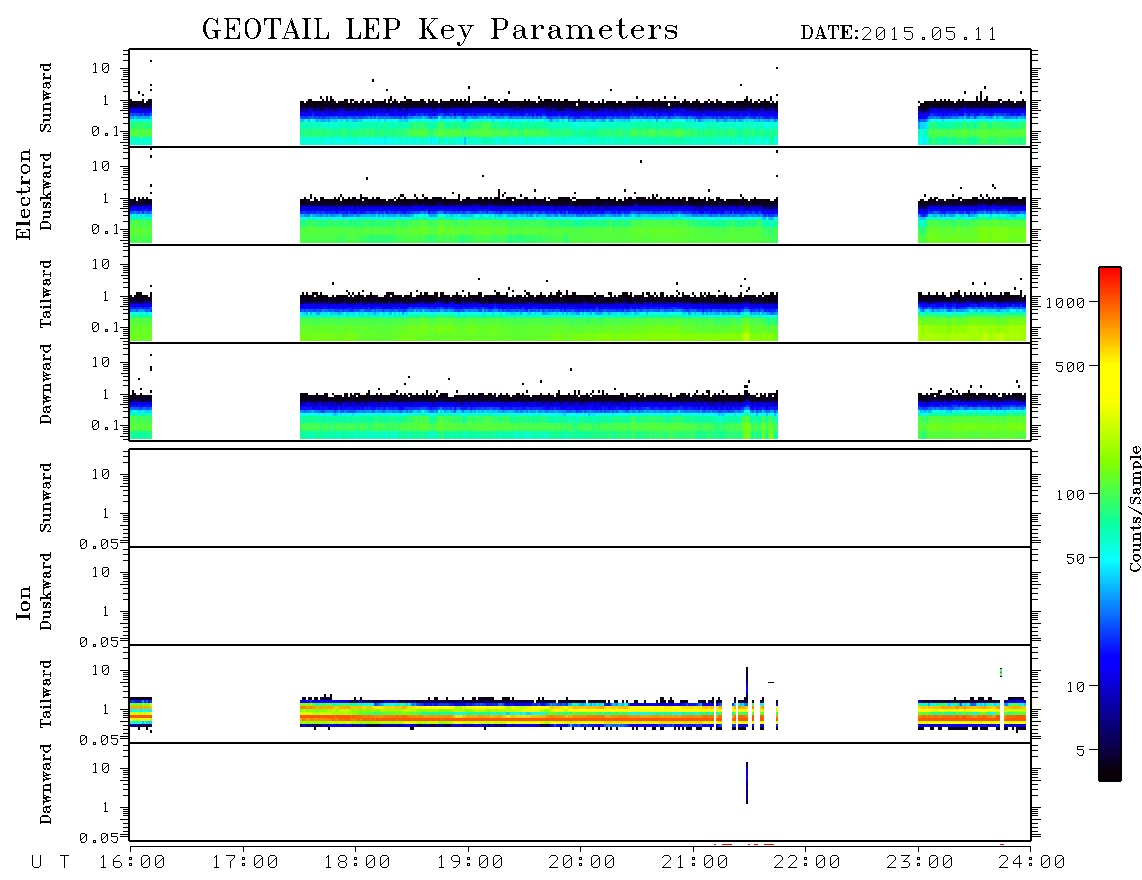Select the Ion Tailward panel label
Image resolution: width=1142 pixels, height=880 pixels.
(46, 694)
